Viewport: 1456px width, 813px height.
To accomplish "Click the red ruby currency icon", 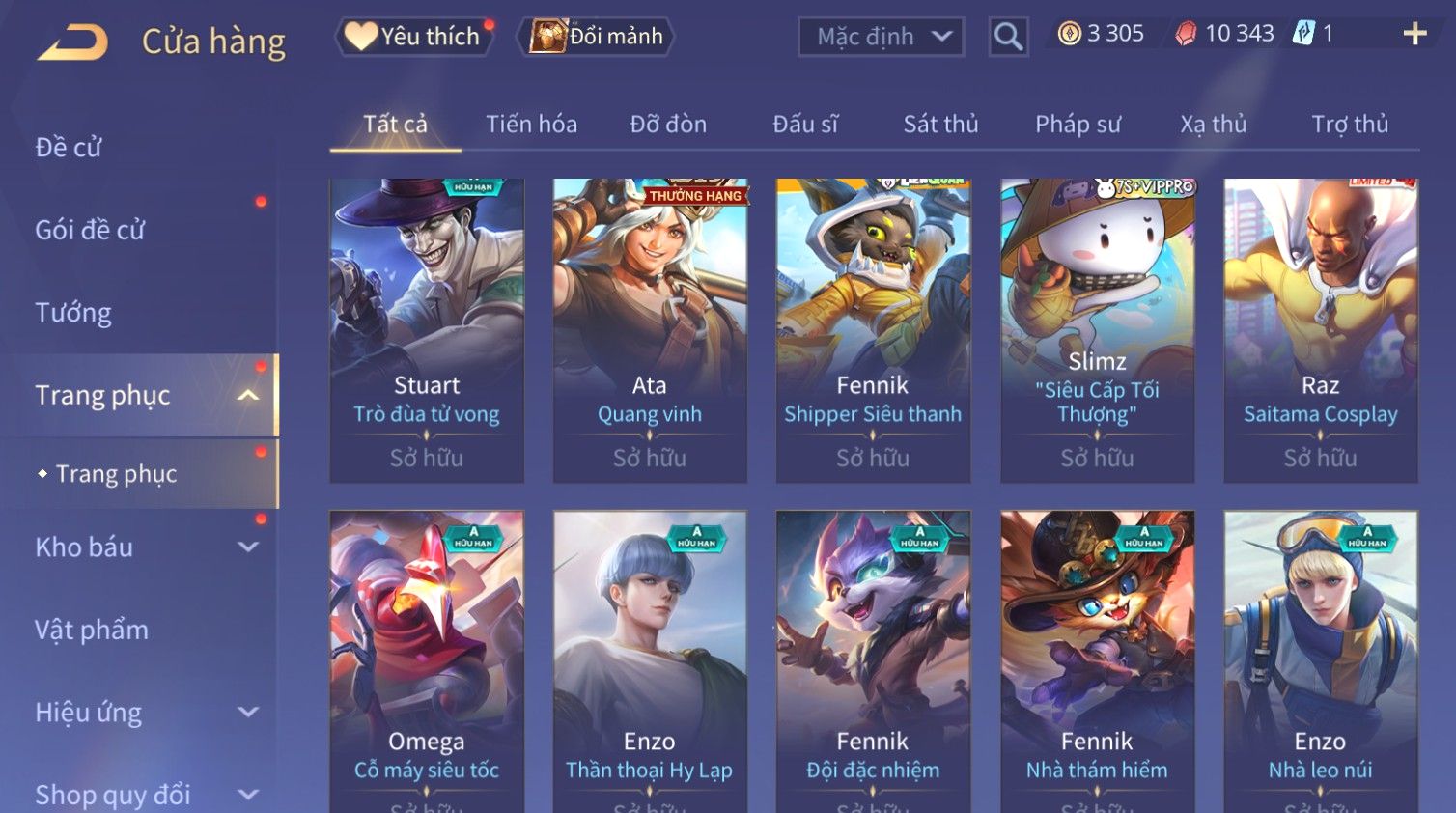I will coord(1186,34).
